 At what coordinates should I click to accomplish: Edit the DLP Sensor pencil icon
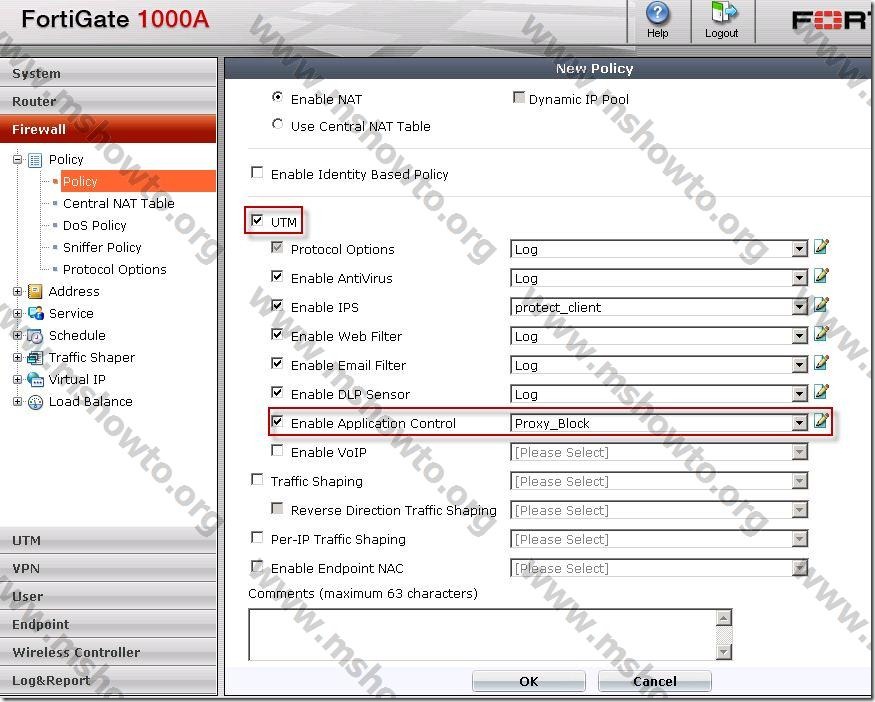(x=821, y=392)
